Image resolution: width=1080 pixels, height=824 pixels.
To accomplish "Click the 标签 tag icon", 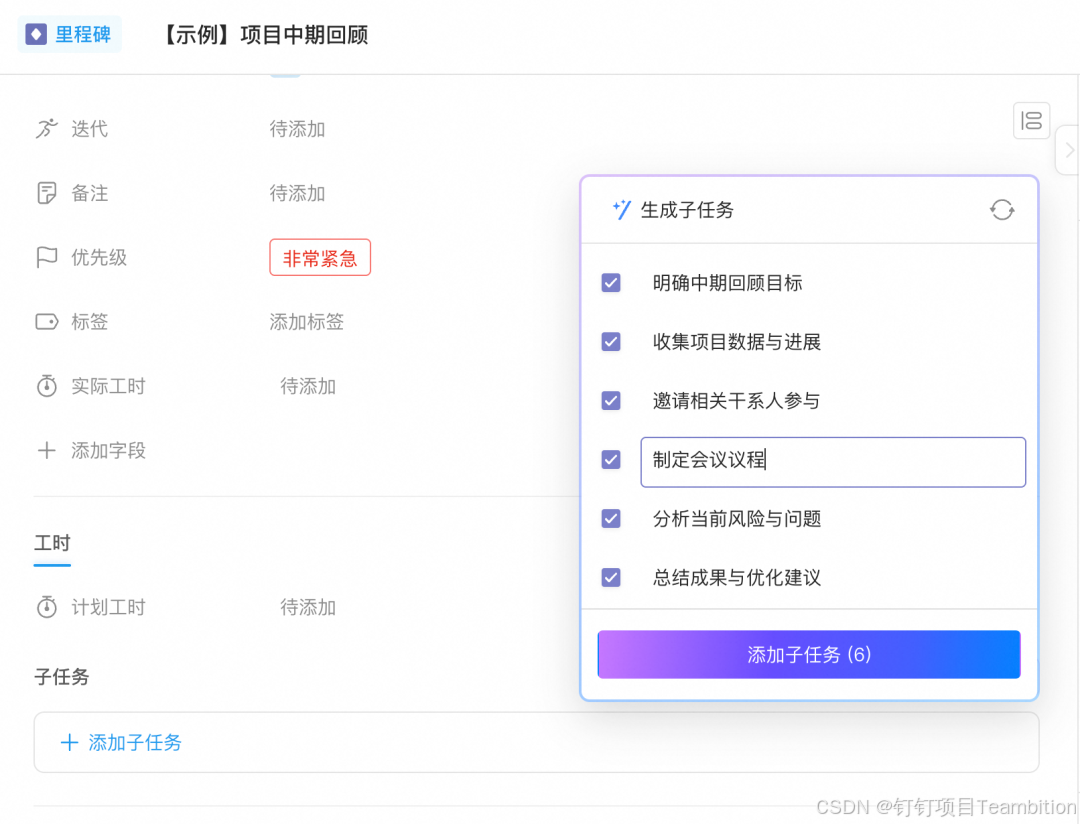I will pos(47,322).
